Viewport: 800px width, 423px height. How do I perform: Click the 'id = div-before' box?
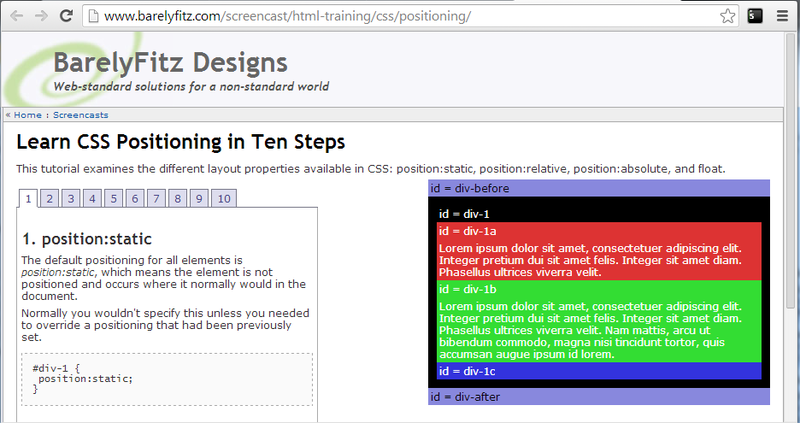(598, 188)
